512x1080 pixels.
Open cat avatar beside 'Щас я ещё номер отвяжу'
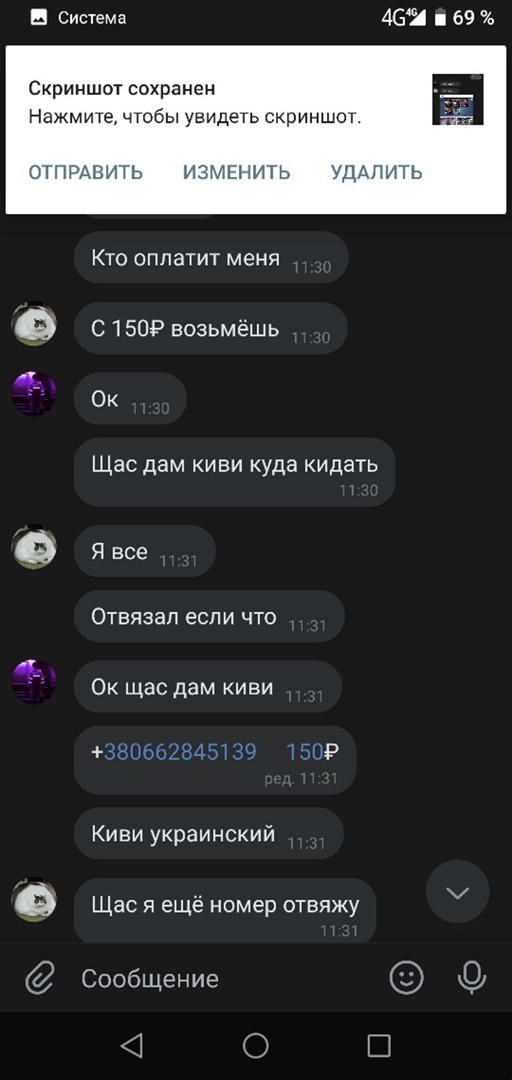tap(34, 899)
